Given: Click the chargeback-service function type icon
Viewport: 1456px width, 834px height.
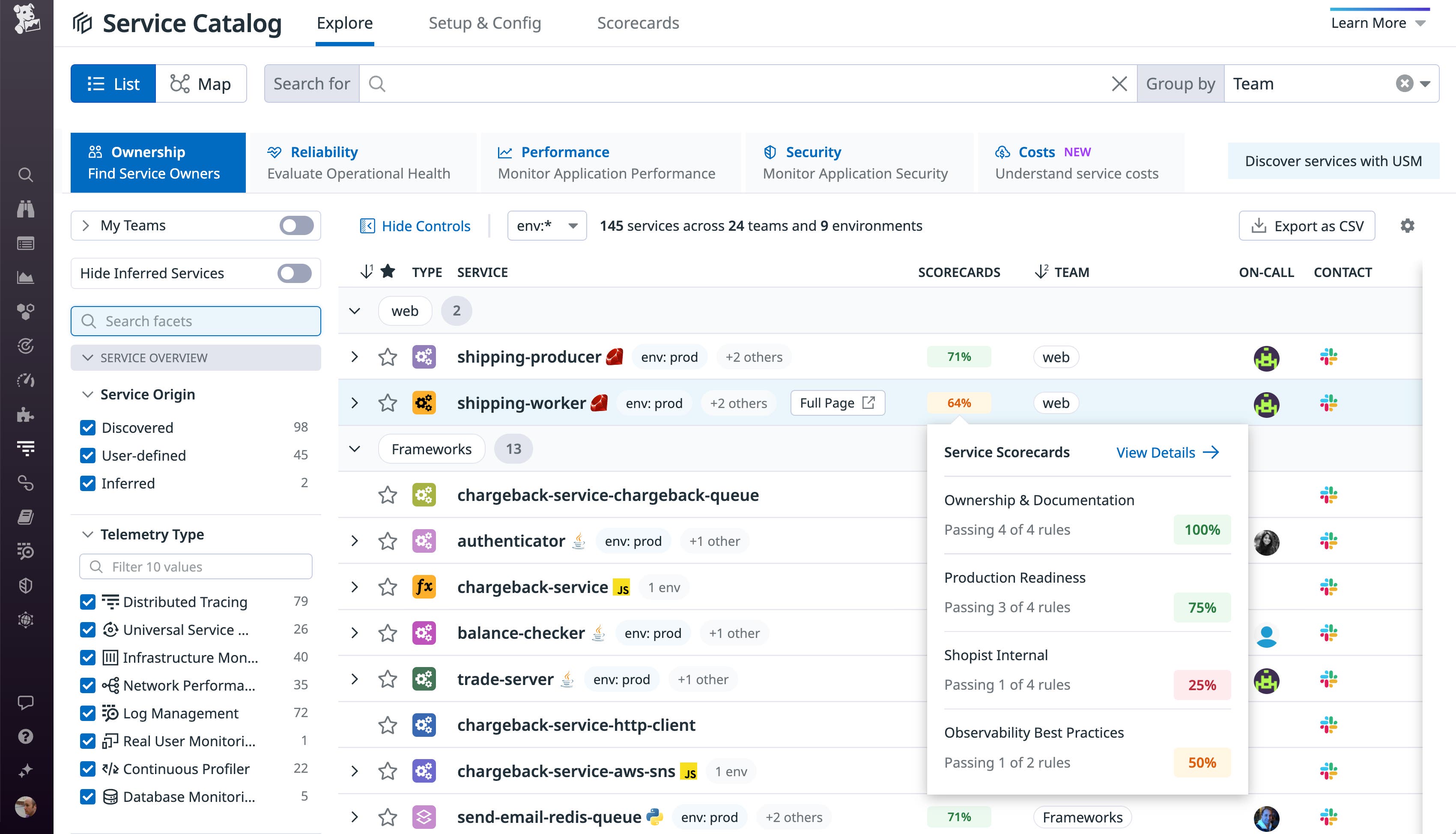Looking at the screenshot, I should click(x=424, y=587).
